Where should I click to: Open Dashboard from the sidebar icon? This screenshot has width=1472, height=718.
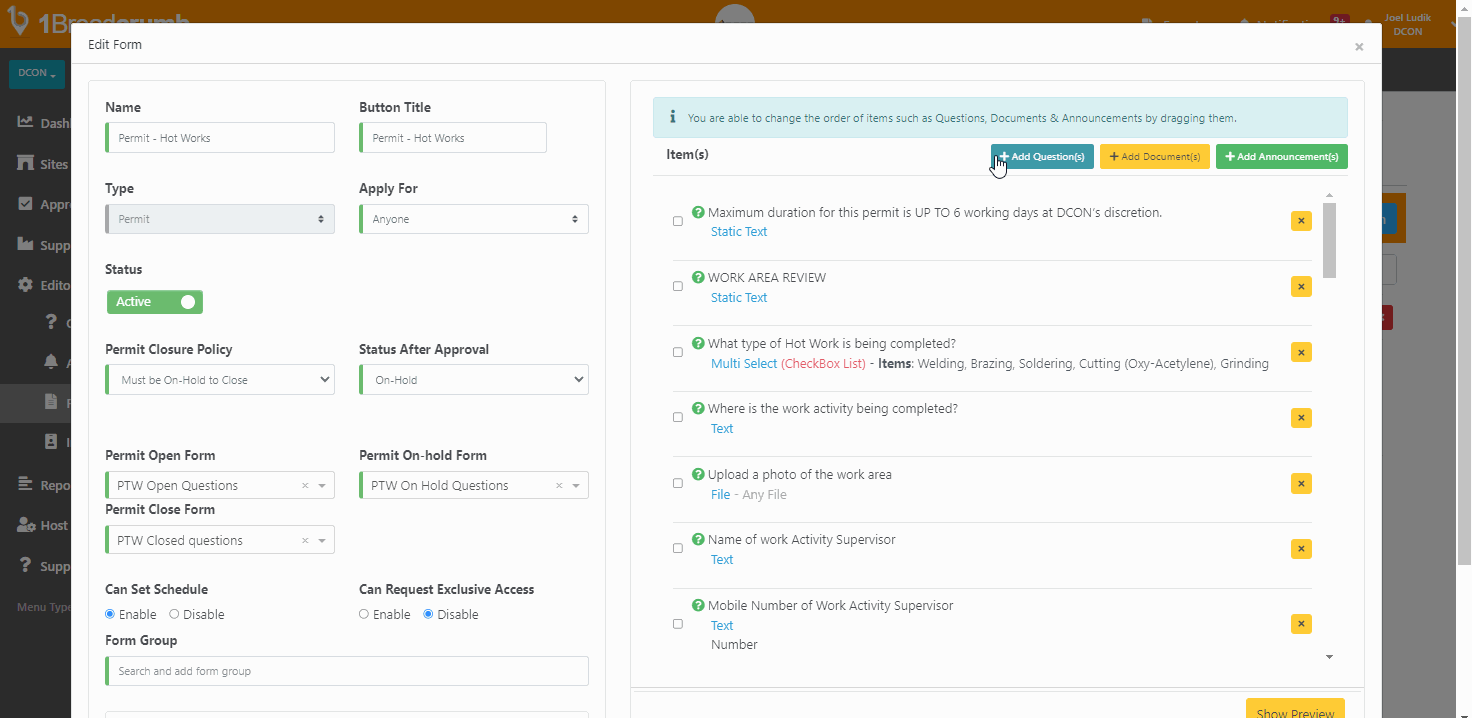26,123
